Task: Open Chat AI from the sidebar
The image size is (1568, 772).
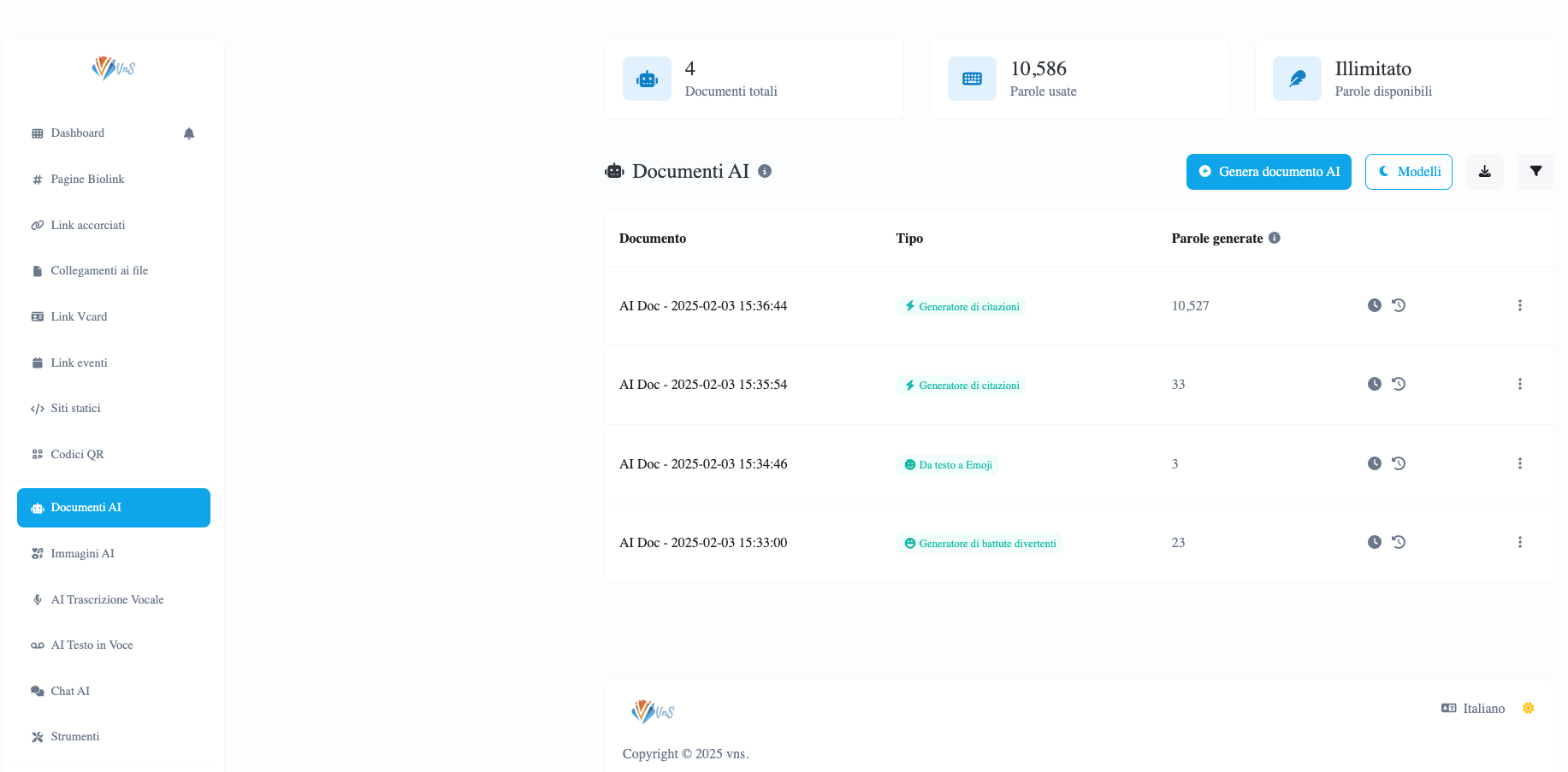Action: [x=70, y=691]
